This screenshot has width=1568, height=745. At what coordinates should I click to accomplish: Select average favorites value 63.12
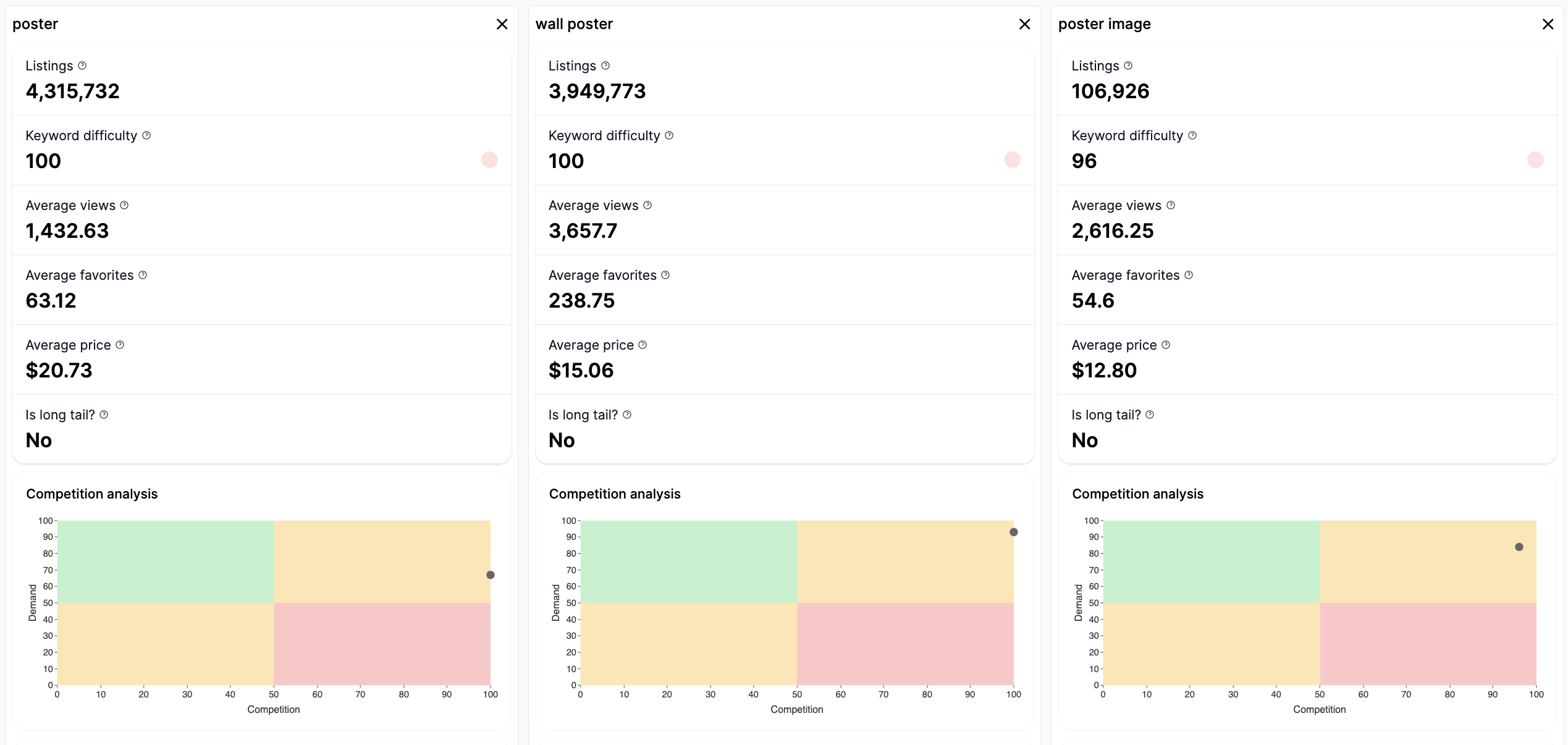[51, 301]
